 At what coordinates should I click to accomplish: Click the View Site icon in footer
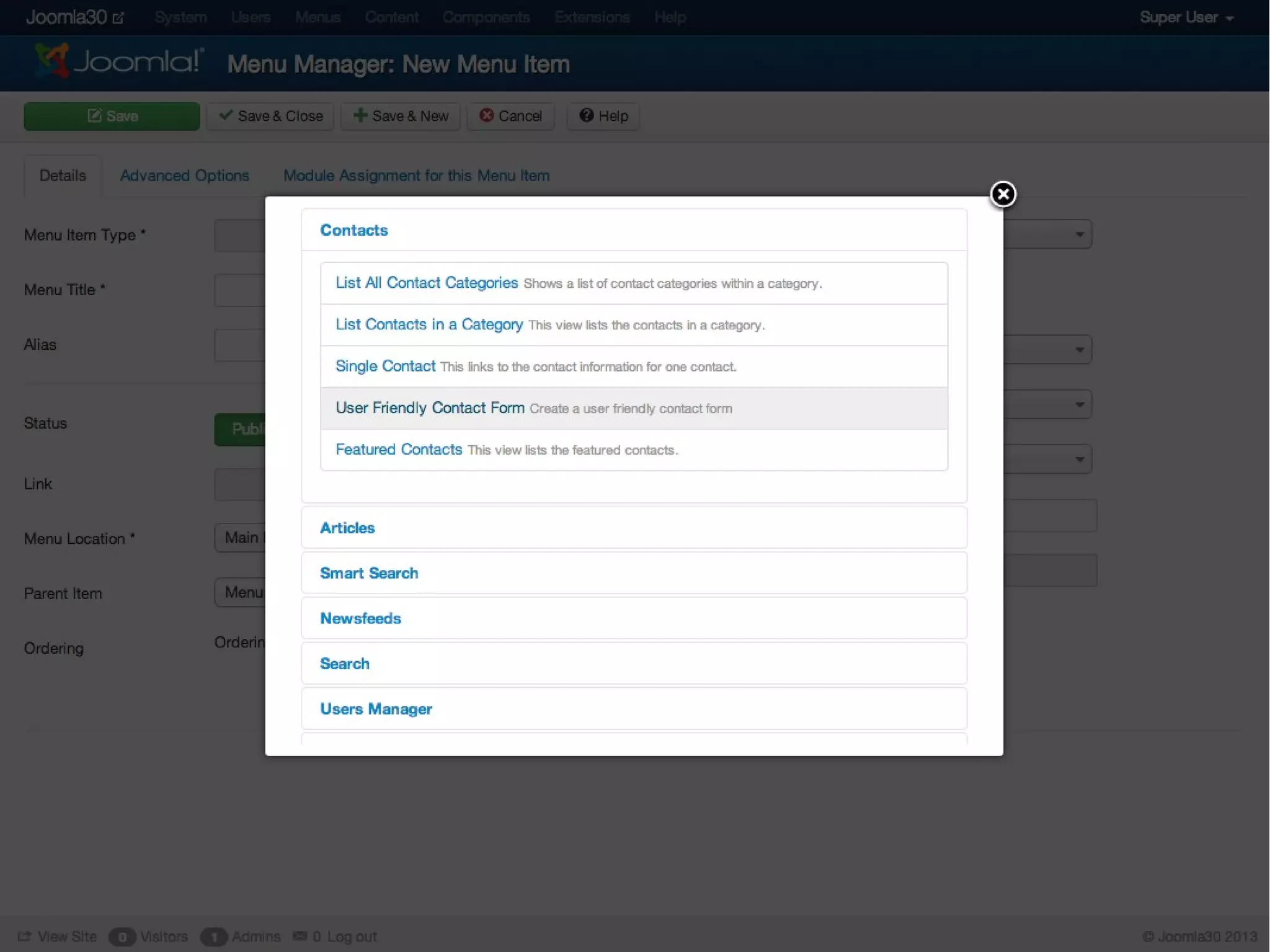[24, 936]
